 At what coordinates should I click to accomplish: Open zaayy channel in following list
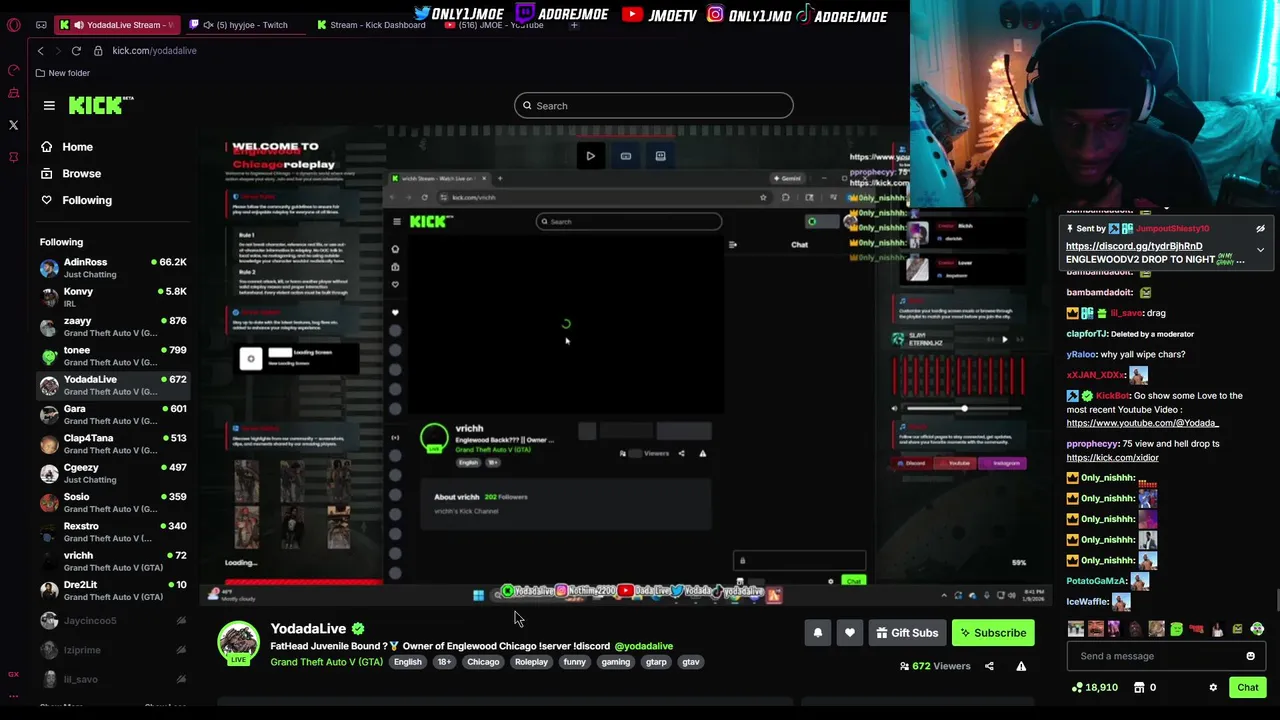click(x=113, y=326)
